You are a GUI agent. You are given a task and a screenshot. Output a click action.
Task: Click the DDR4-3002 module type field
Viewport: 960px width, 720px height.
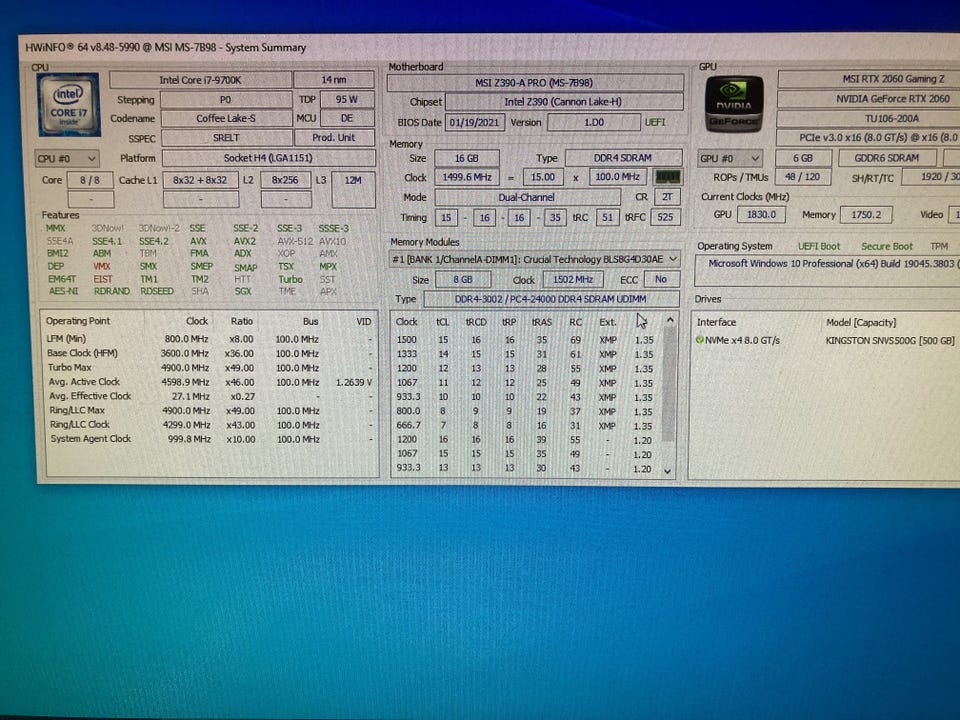pos(551,299)
